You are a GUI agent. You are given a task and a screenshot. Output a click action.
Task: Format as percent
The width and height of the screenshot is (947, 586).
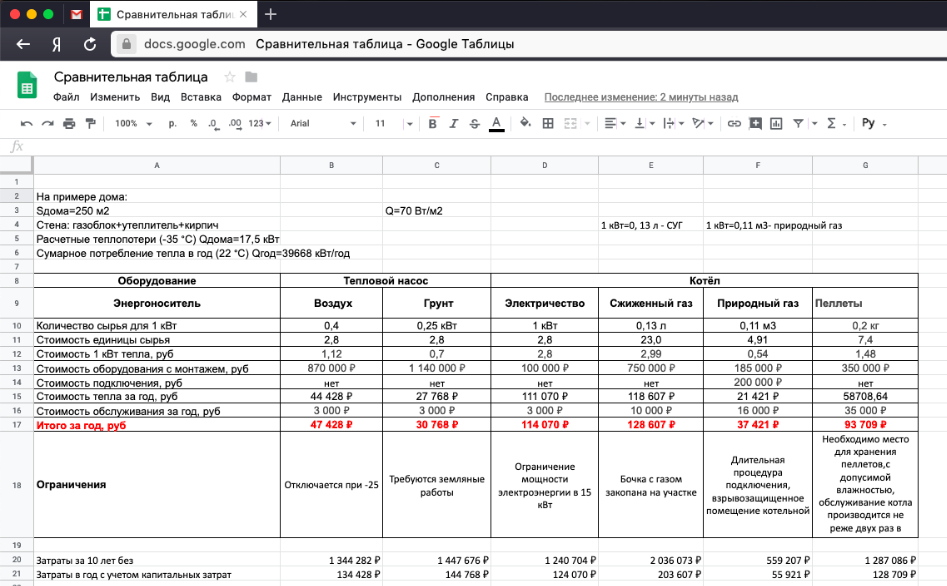click(194, 123)
